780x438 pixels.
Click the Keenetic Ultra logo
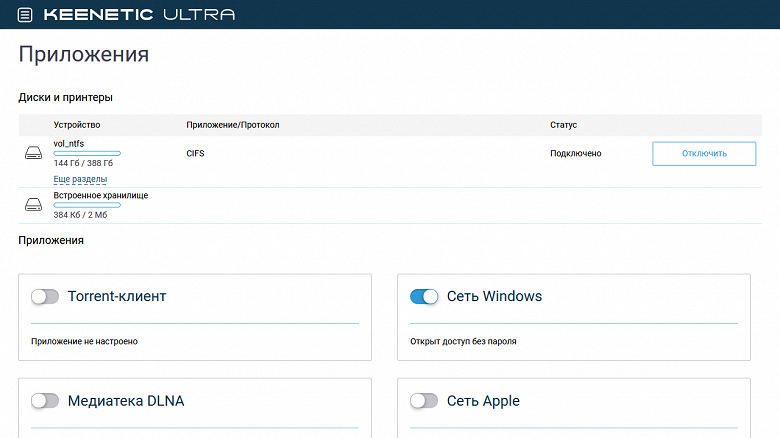click(x=138, y=15)
